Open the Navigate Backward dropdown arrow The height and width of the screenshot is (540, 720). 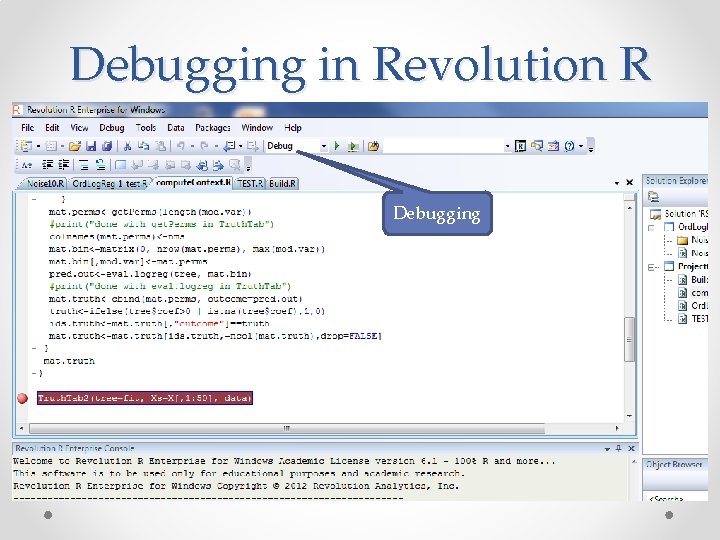pyautogui.click(x=240, y=147)
